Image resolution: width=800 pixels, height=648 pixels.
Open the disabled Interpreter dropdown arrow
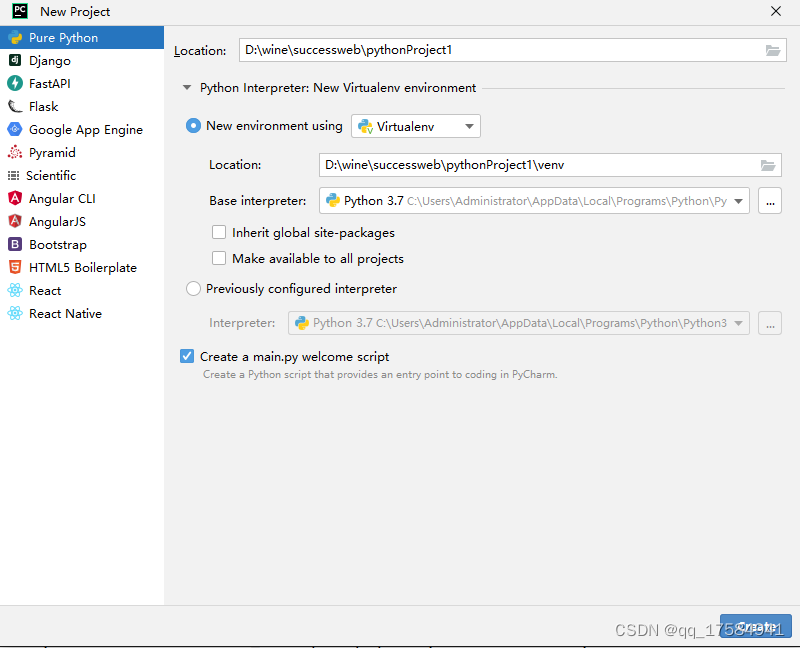pyautogui.click(x=738, y=323)
